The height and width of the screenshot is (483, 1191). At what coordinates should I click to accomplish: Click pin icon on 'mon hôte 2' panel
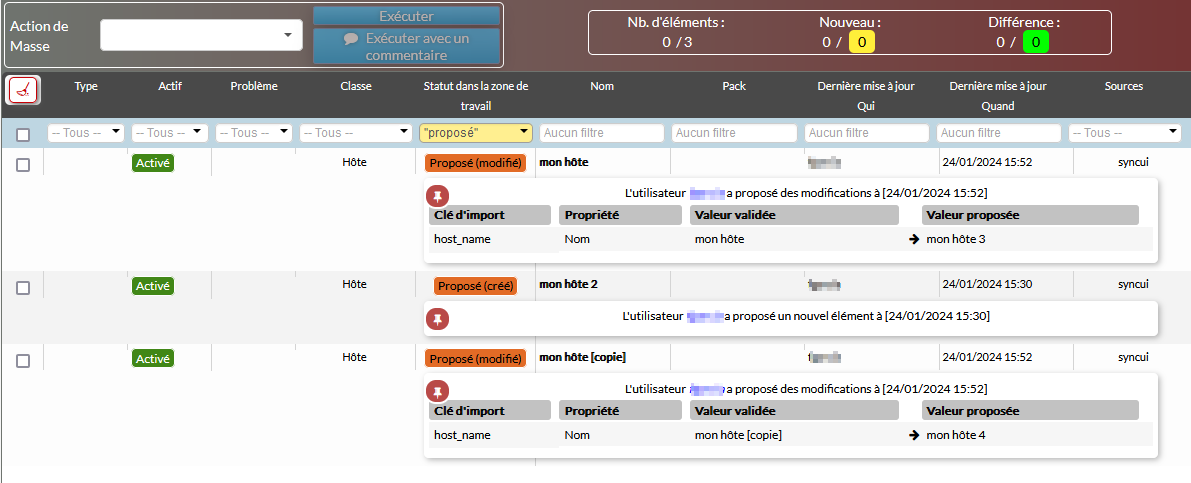point(438,319)
